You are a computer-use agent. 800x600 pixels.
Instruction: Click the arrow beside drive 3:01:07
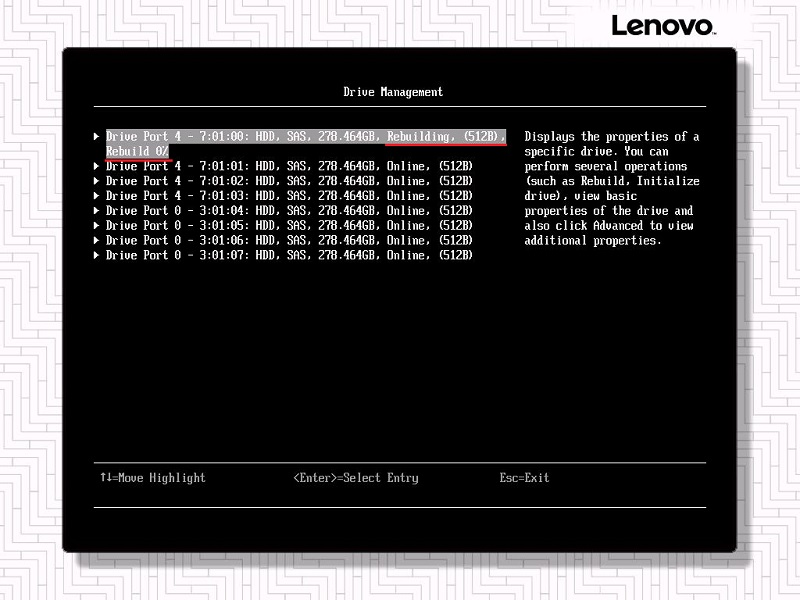click(x=97, y=256)
